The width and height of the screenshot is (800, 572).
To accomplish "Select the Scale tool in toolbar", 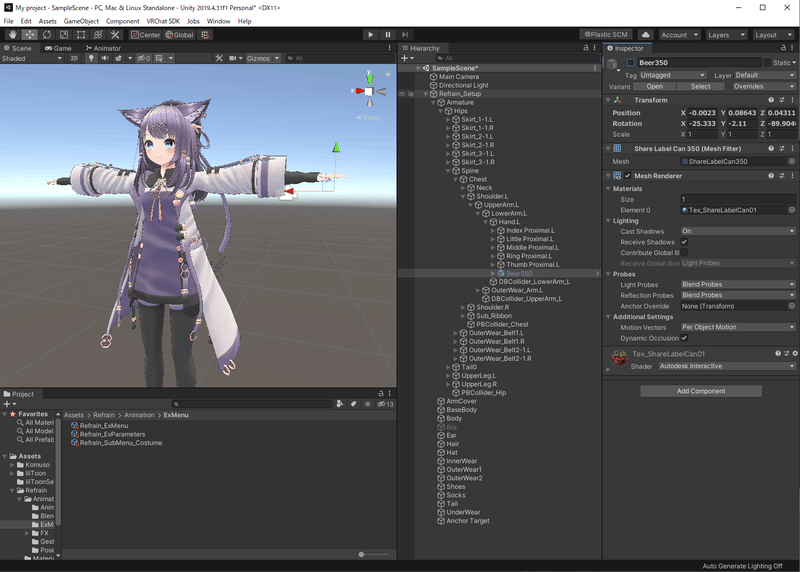I will [x=64, y=35].
